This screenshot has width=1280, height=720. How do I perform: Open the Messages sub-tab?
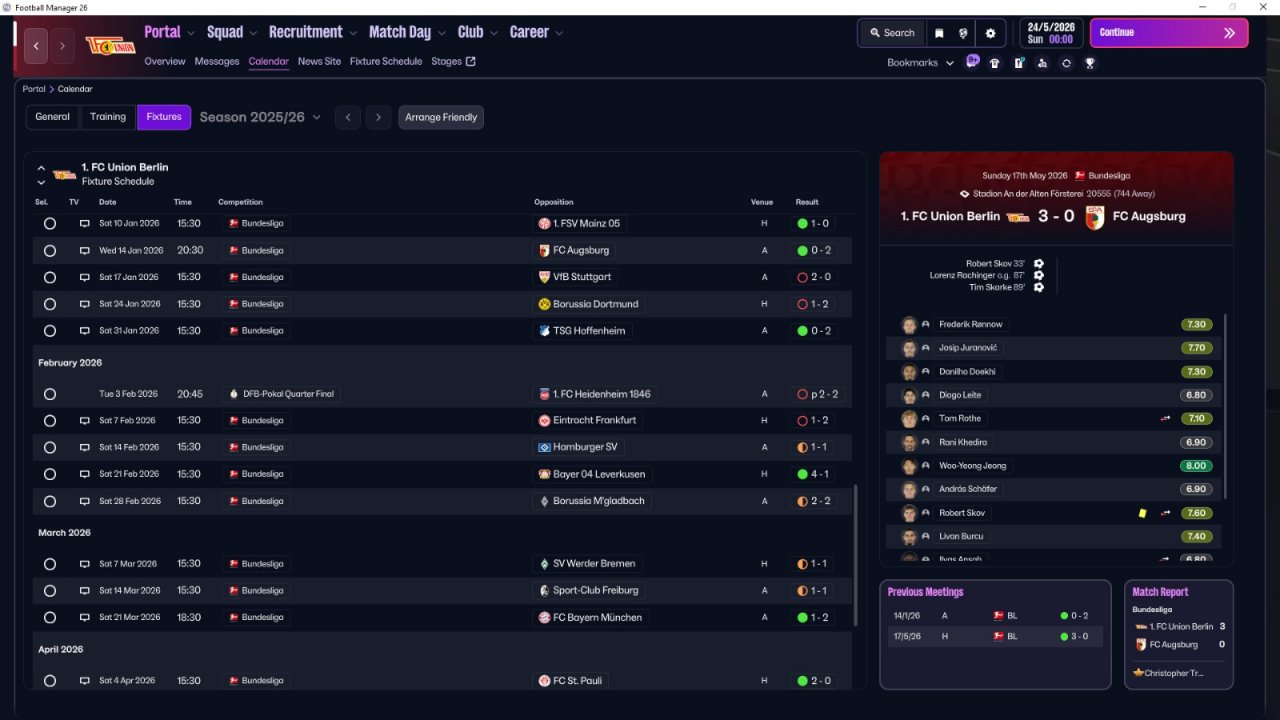217,61
